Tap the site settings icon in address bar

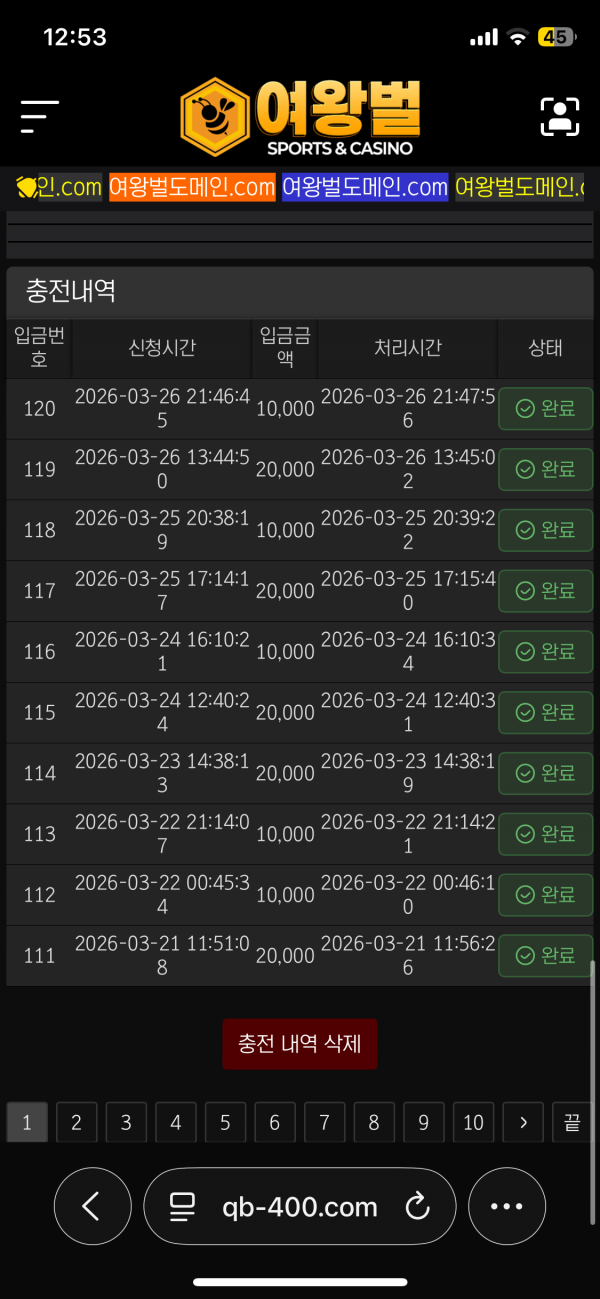pyautogui.click(x=182, y=1207)
